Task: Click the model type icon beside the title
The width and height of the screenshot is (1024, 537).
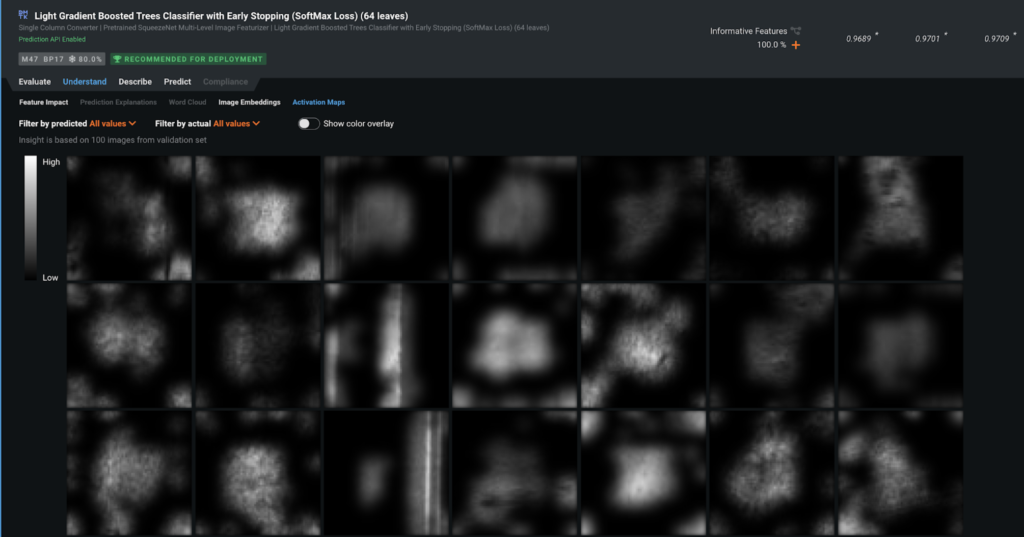Action: pos(24,14)
